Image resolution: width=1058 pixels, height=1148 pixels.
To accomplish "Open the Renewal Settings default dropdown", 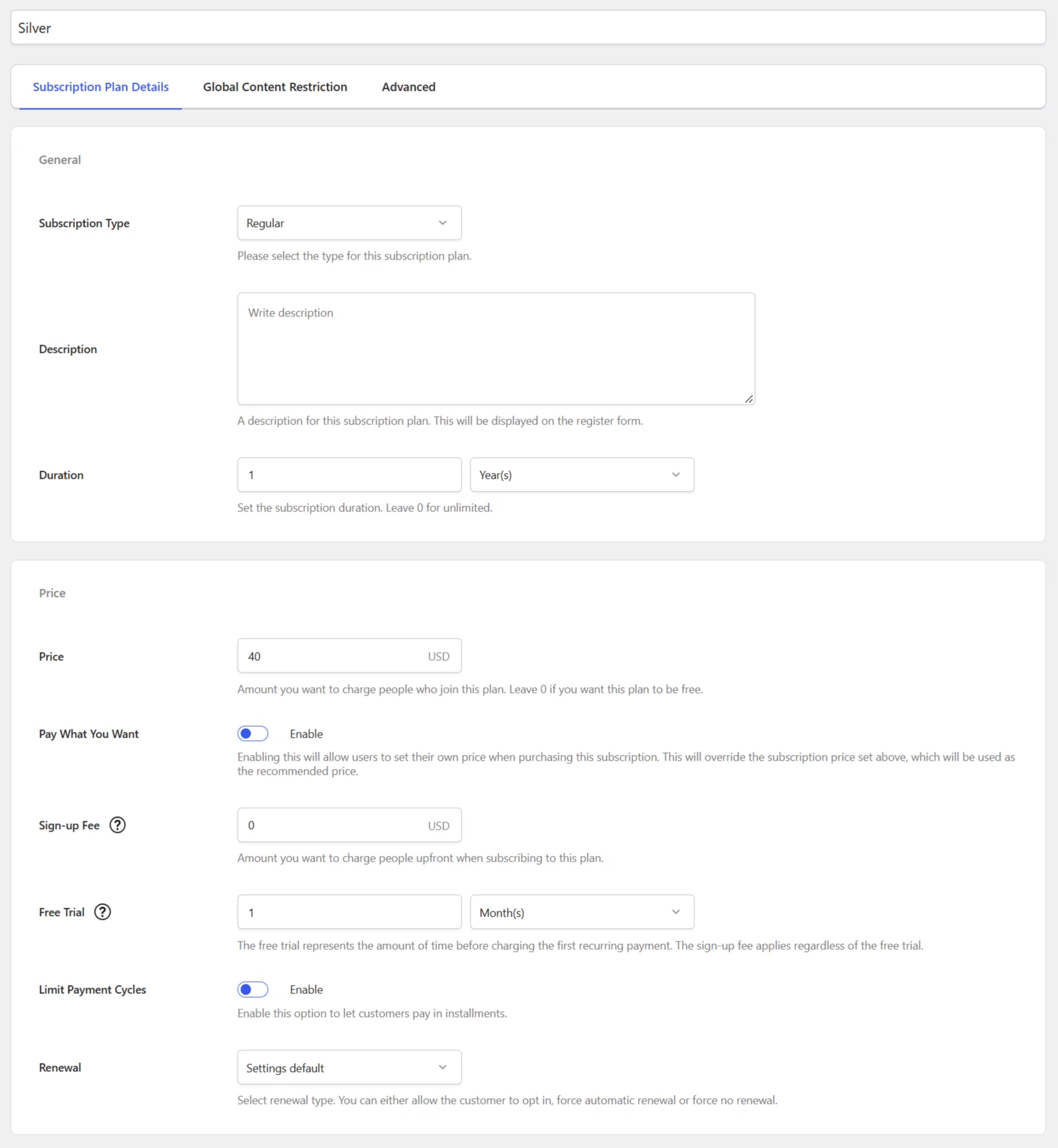I will click(349, 1067).
